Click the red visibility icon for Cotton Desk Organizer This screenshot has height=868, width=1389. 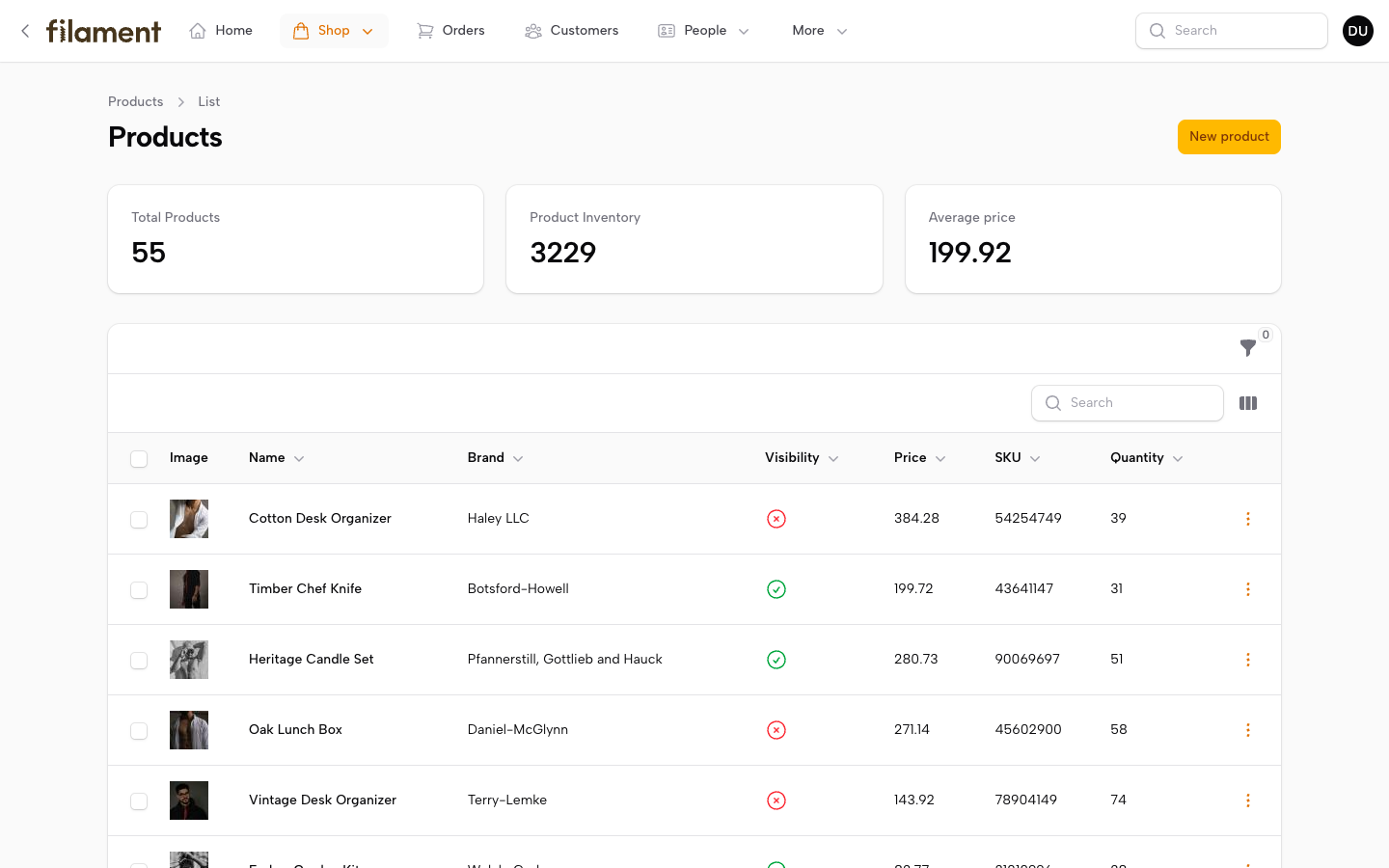(776, 519)
